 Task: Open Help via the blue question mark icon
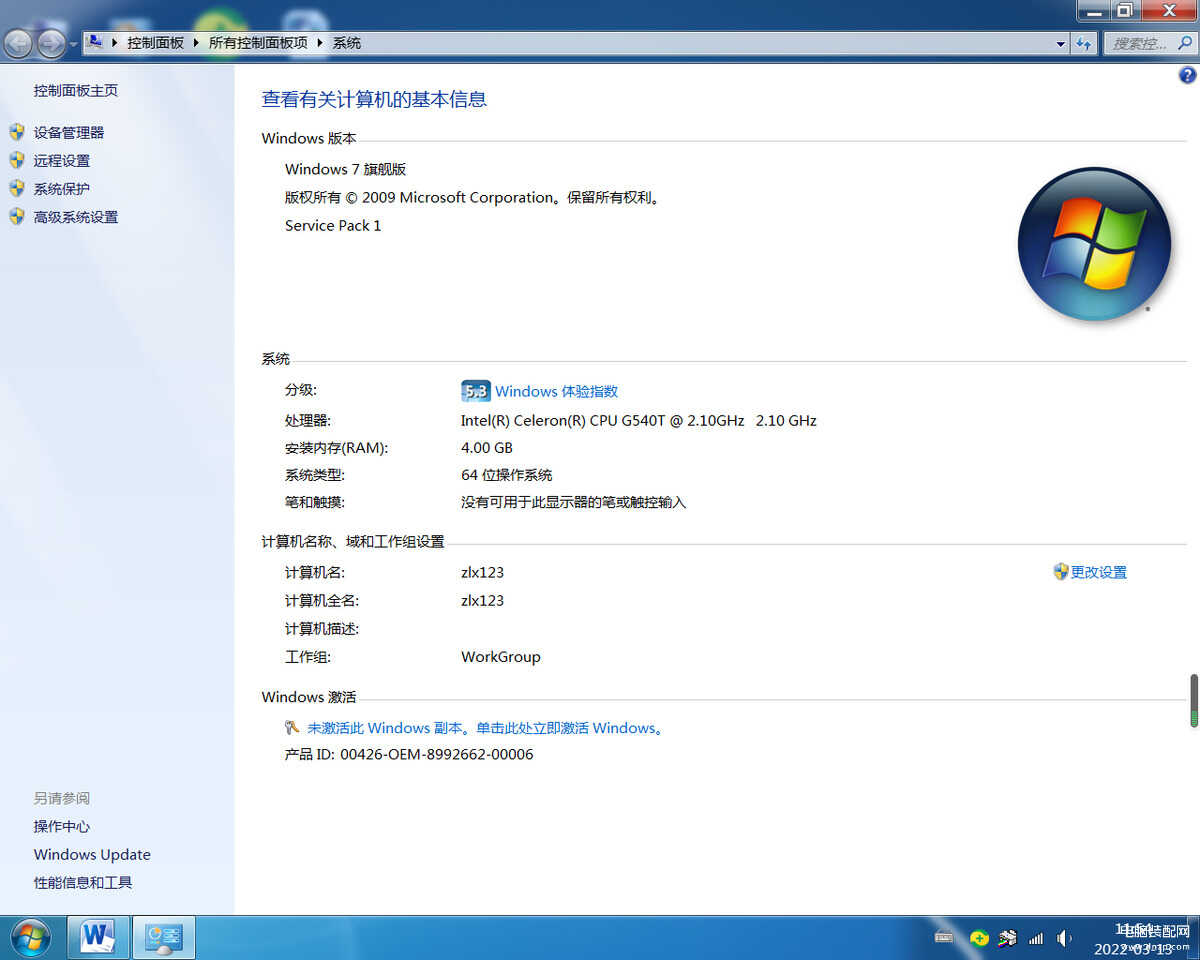coord(1188,75)
